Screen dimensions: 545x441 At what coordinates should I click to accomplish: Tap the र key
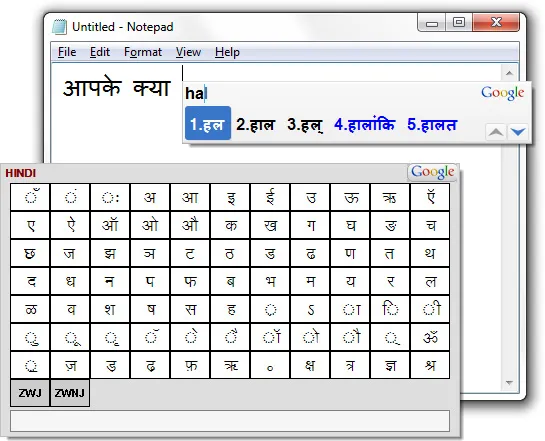[390, 281]
